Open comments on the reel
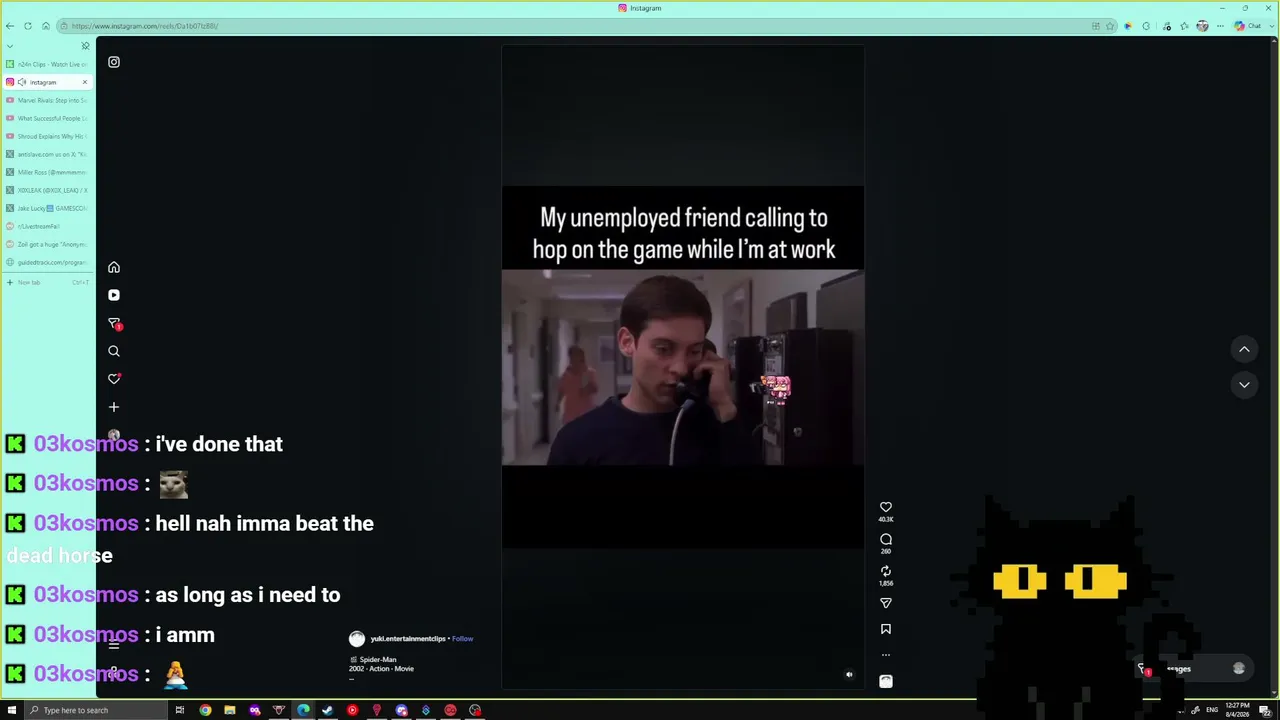Image resolution: width=1280 pixels, height=720 pixels. [x=886, y=540]
